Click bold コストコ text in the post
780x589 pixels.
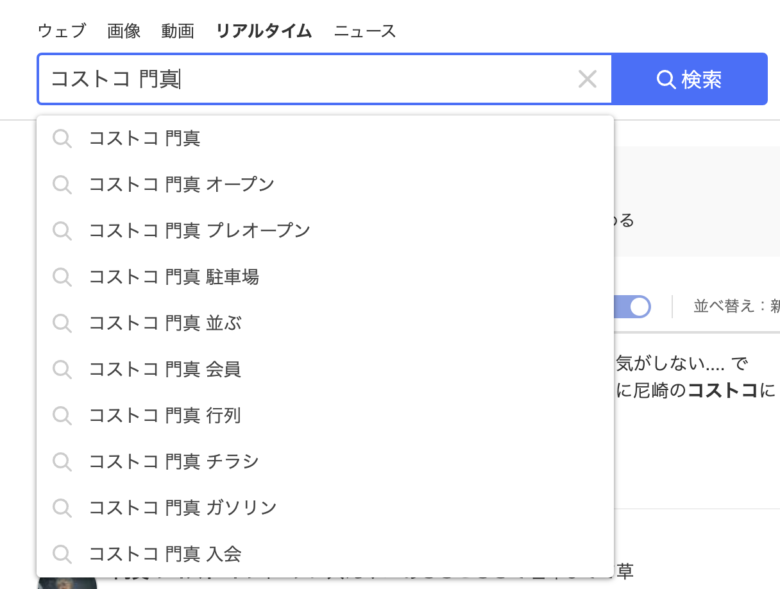[x=723, y=391]
